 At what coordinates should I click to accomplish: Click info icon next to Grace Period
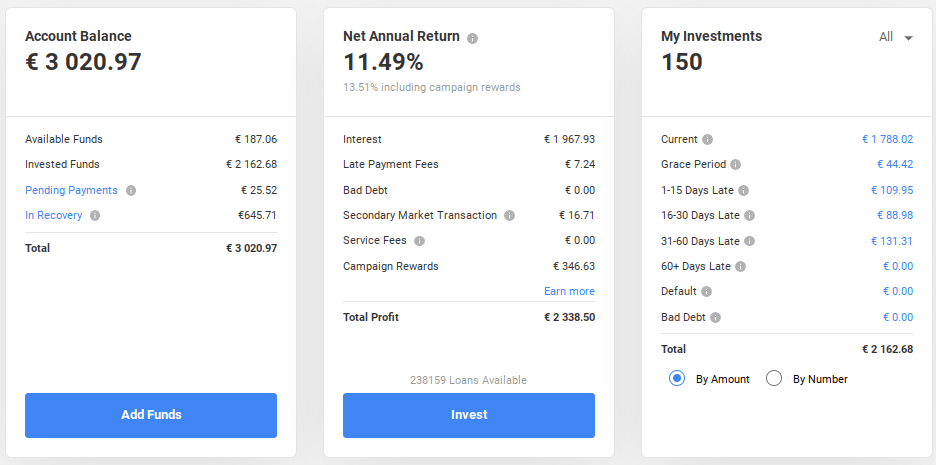coord(735,164)
